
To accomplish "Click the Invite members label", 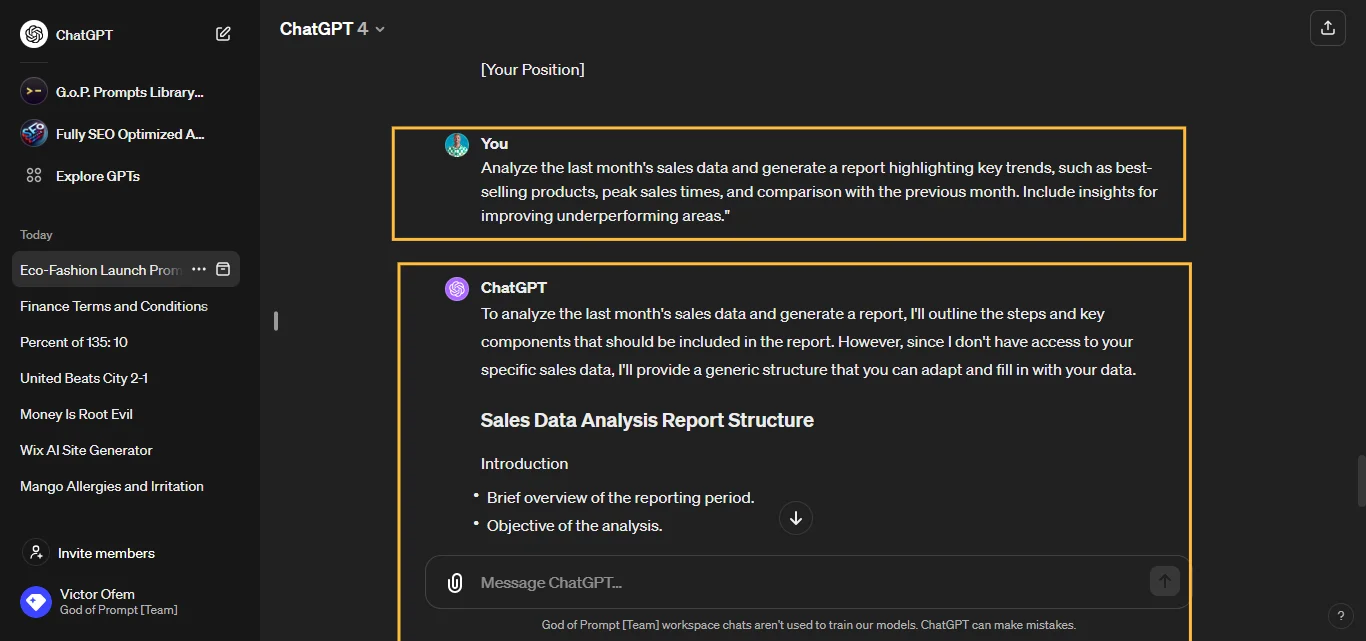I will tap(106, 553).
